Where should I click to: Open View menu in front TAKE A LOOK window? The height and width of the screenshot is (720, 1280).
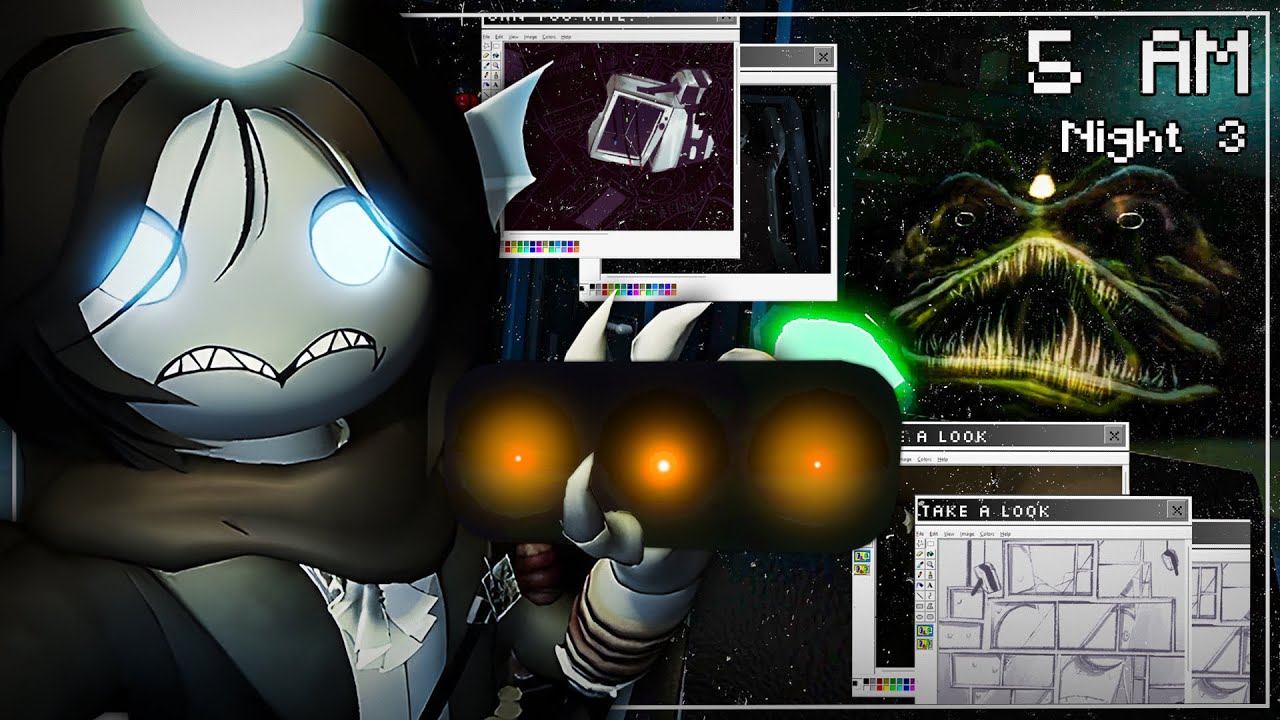coord(948,534)
